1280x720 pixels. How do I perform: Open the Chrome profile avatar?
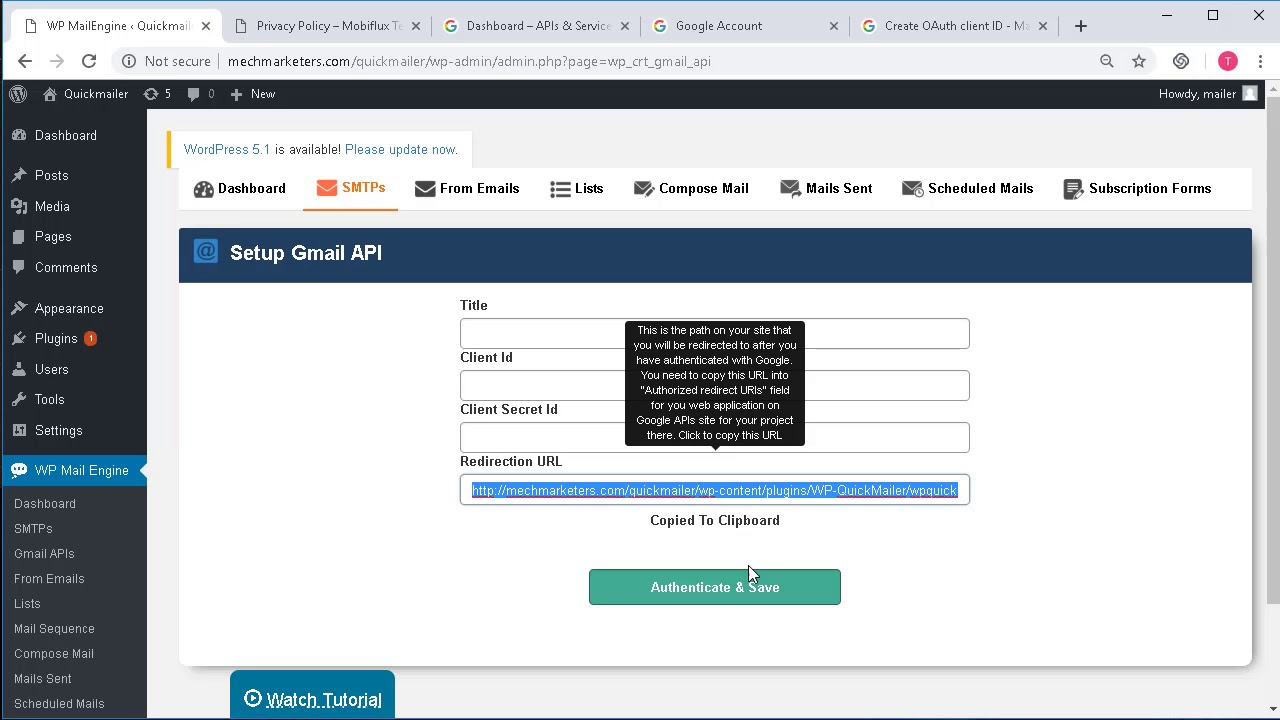pos(1228,61)
